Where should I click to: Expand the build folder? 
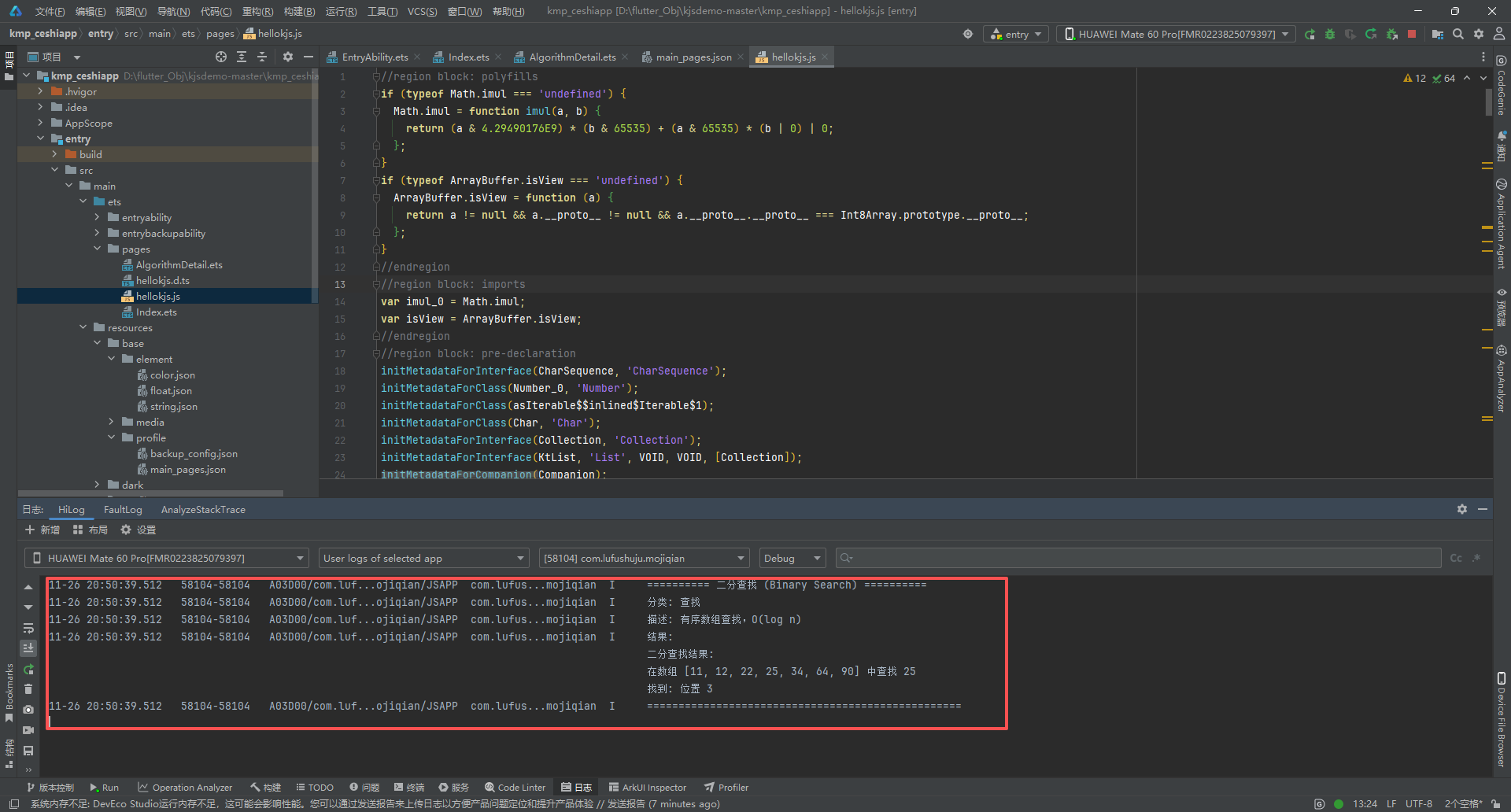point(54,154)
